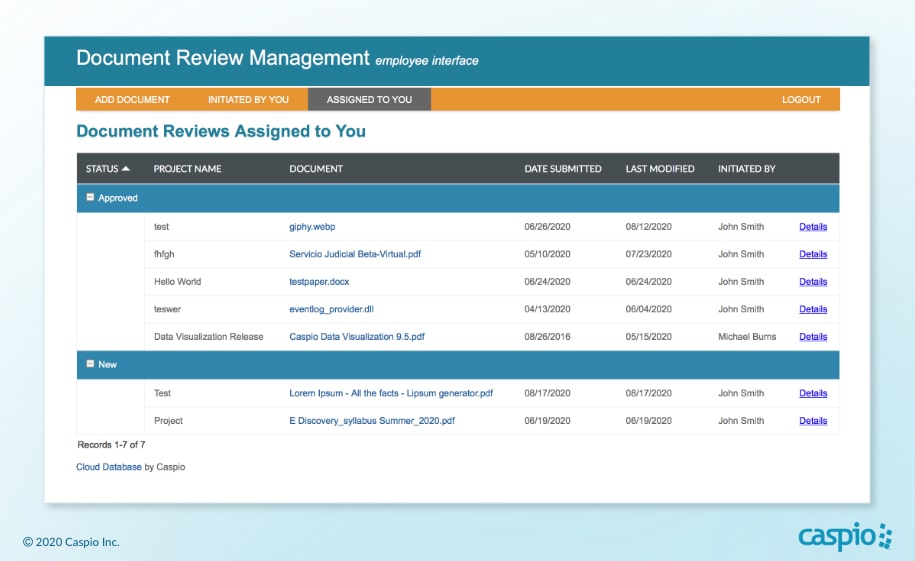The image size is (915, 561).
Task: Switch to Initiated By You tab
Action: tap(248, 100)
